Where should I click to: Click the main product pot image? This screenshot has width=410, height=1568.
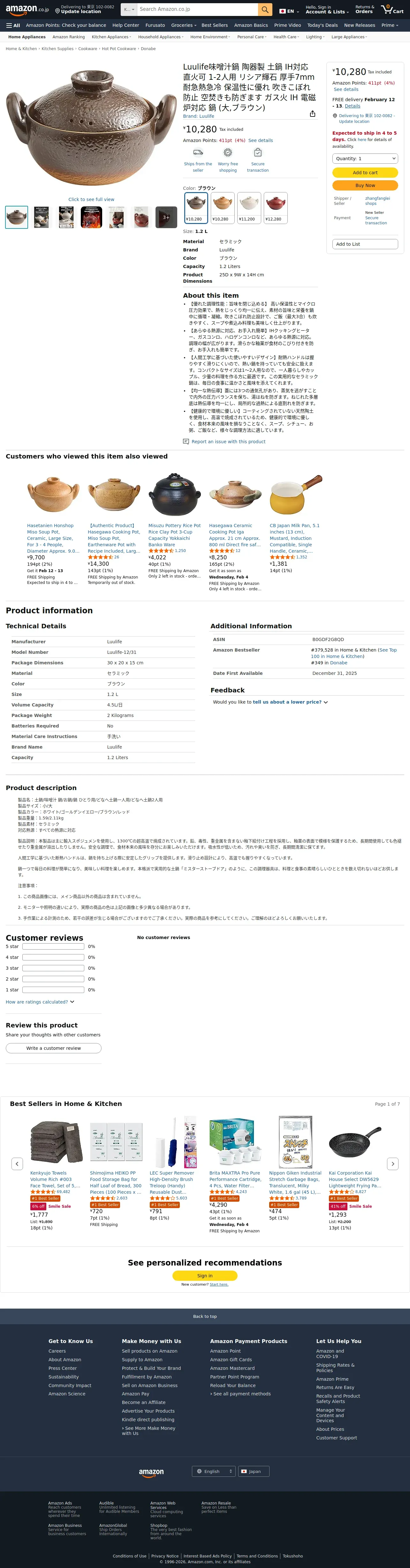(91, 127)
